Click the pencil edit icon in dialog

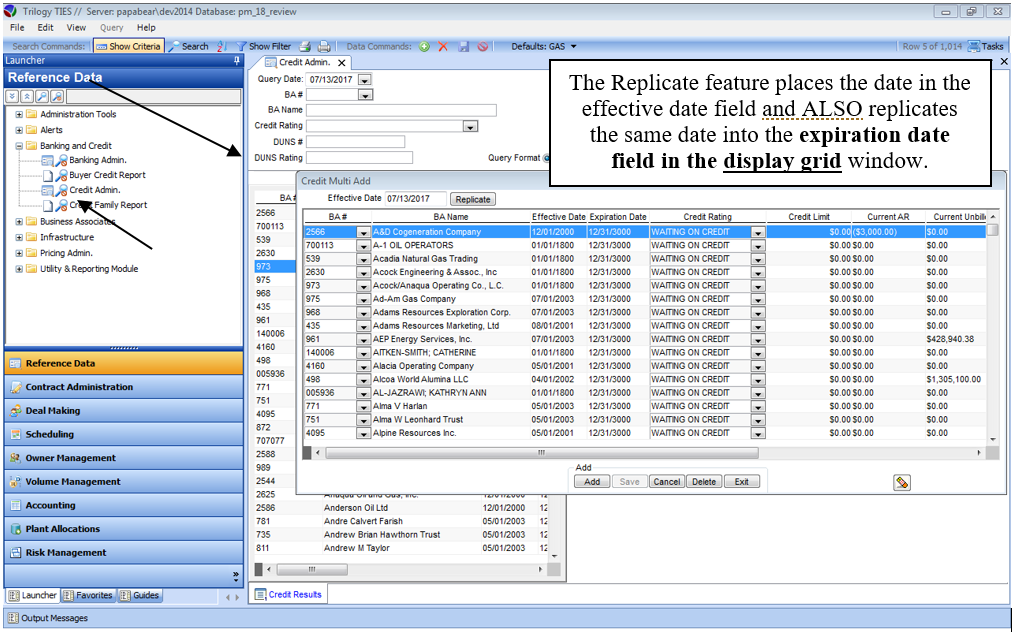(x=902, y=482)
